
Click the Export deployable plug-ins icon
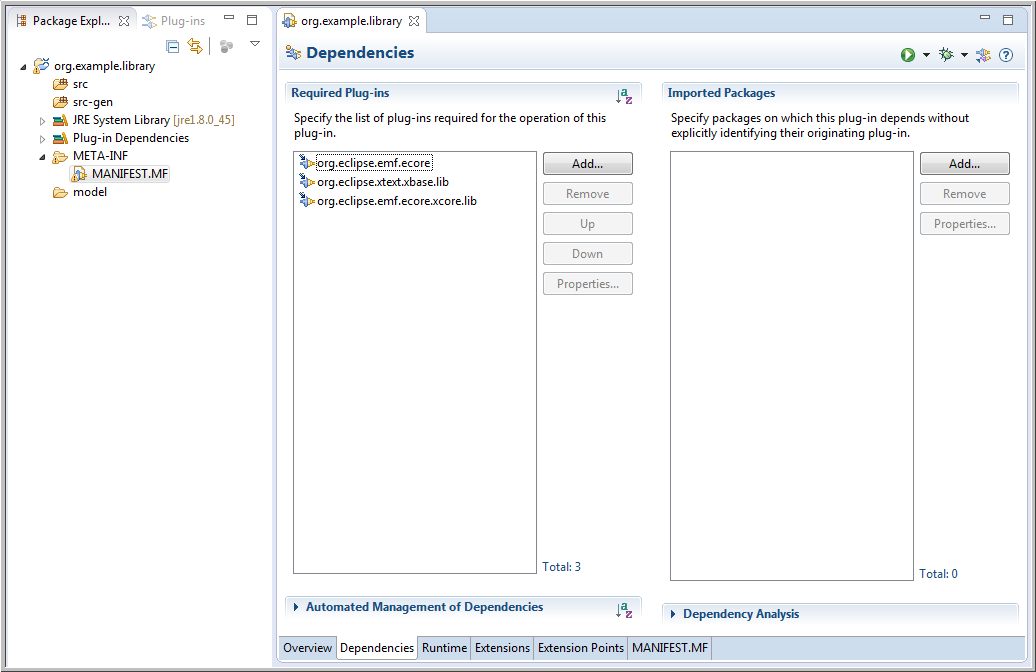point(984,55)
